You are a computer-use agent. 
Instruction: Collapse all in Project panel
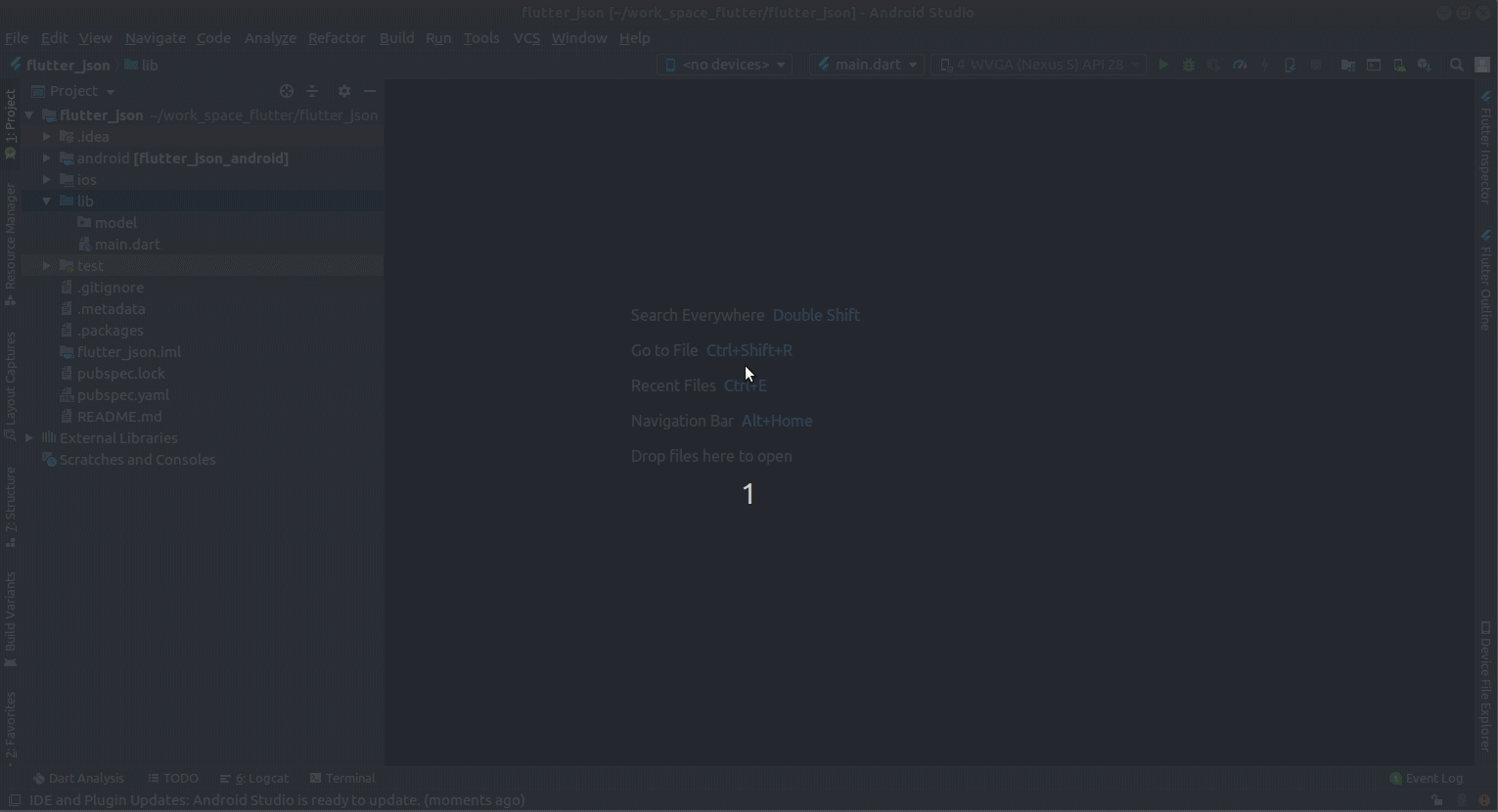(312, 91)
